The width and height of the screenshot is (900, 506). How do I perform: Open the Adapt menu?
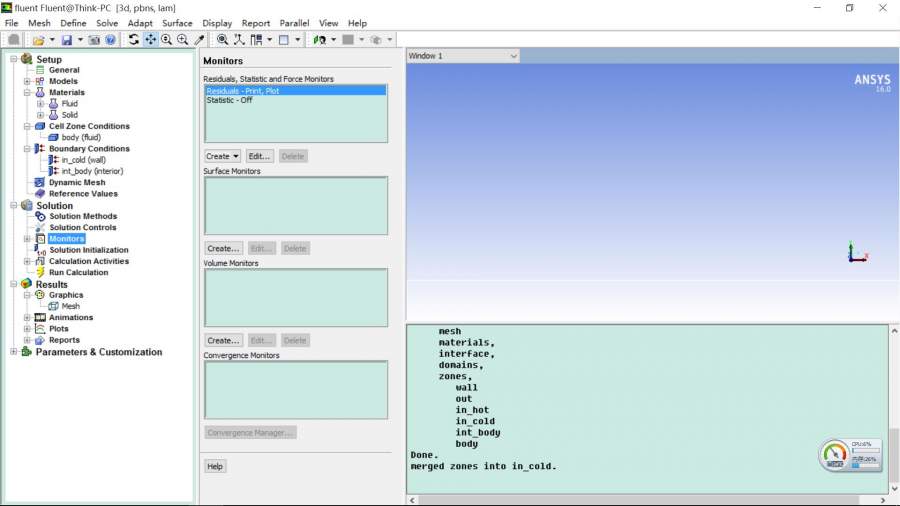click(140, 23)
